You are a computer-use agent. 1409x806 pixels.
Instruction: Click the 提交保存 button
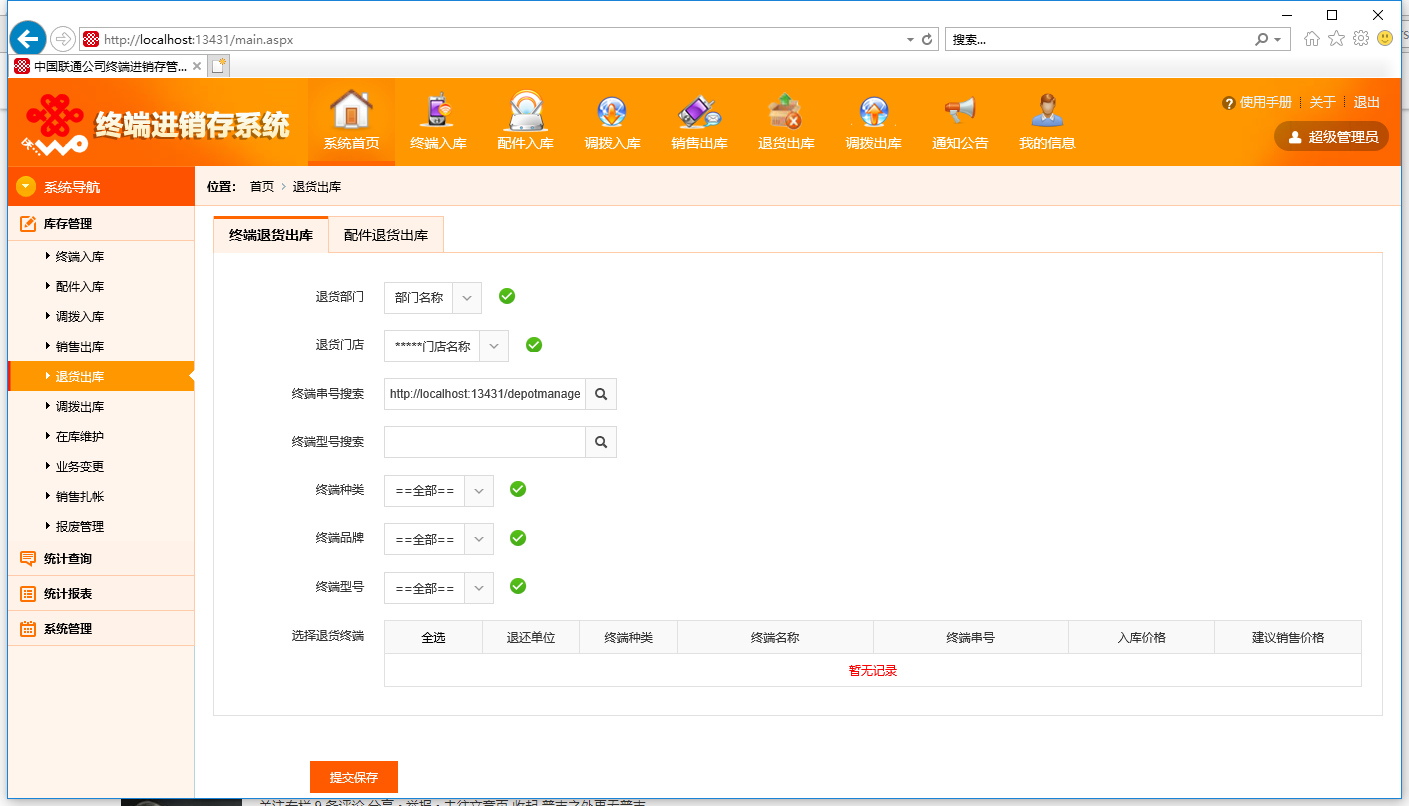click(354, 777)
